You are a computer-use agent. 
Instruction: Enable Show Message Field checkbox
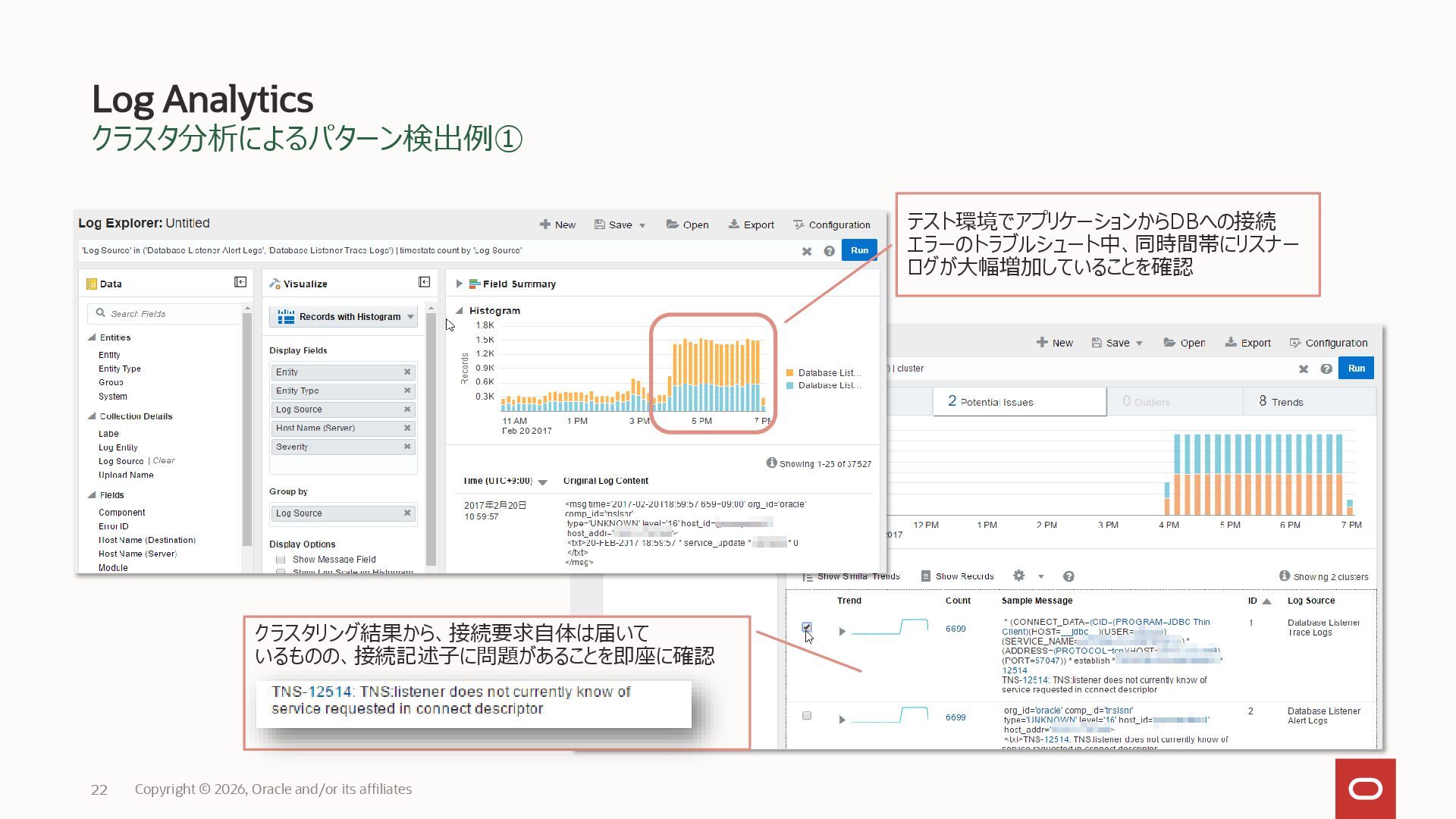(281, 560)
